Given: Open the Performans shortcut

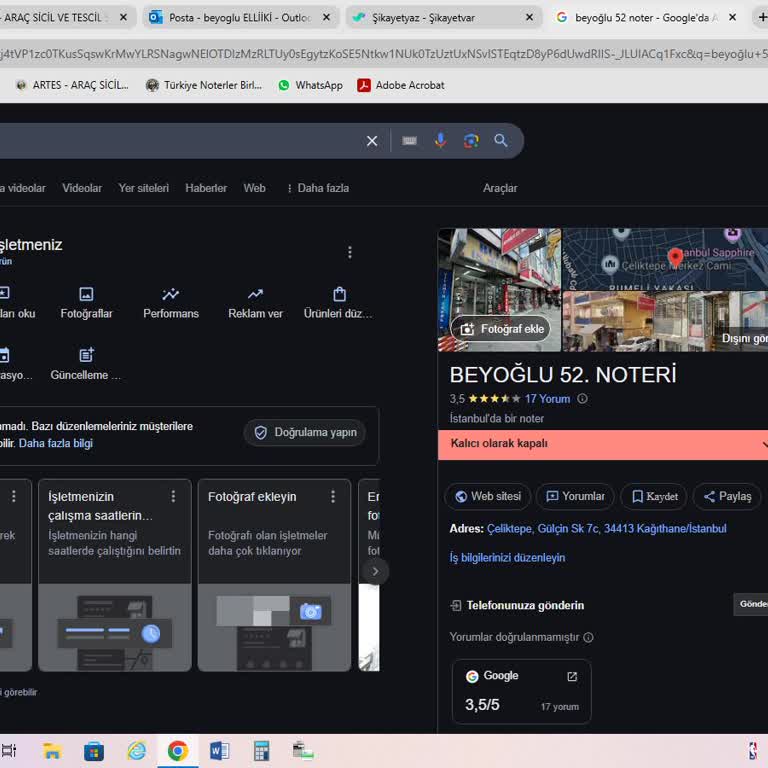Looking at the screenshot, I should point(171,303).
